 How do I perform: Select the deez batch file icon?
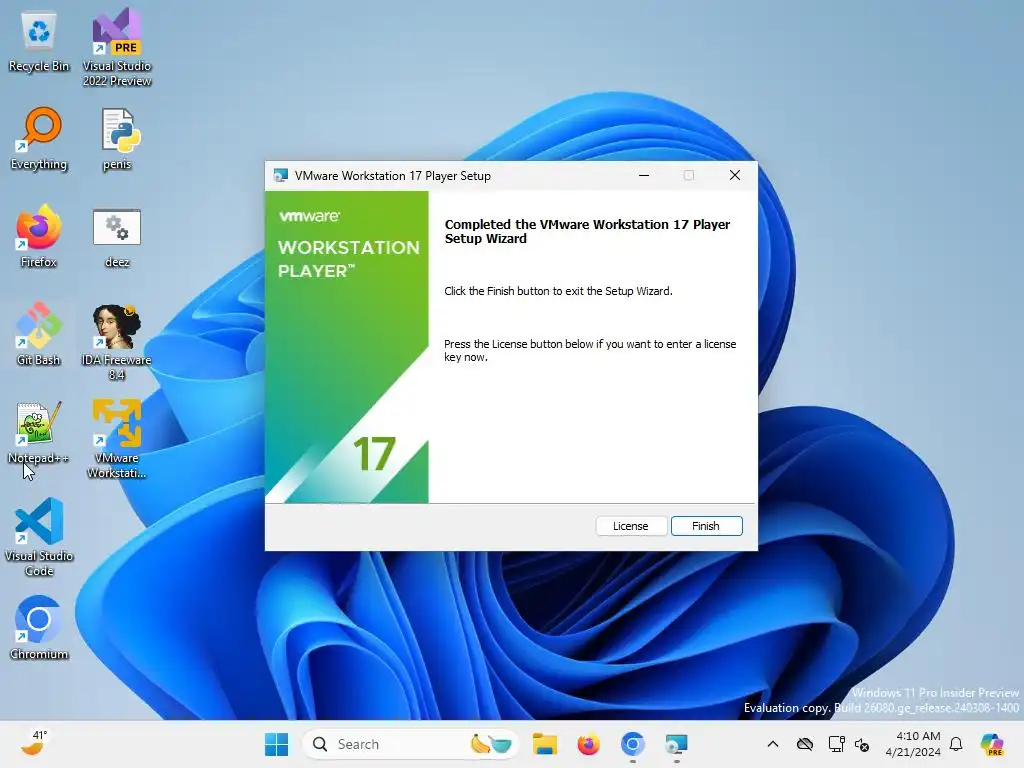point(117,237)
